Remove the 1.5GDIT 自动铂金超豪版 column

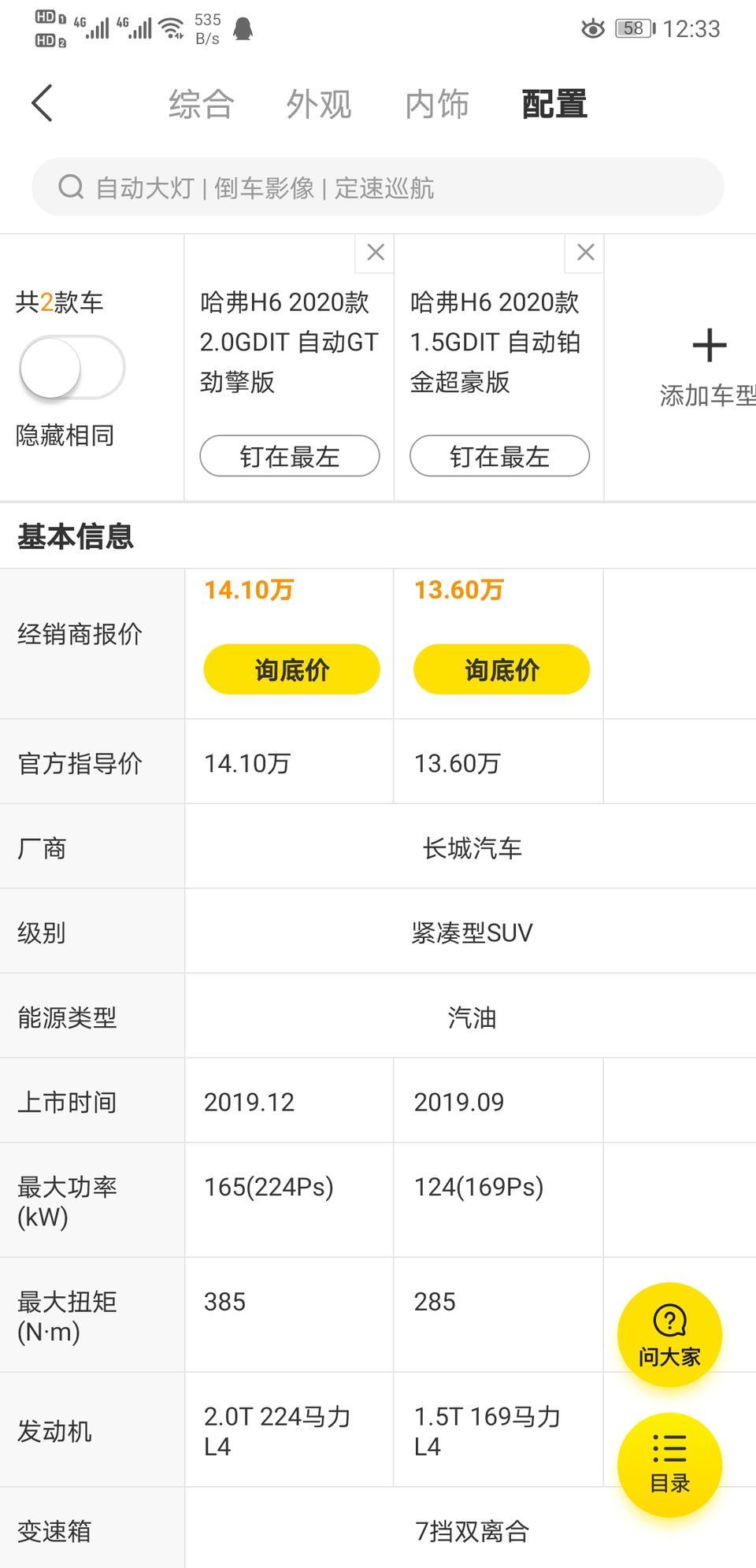[x=585, y=253]
